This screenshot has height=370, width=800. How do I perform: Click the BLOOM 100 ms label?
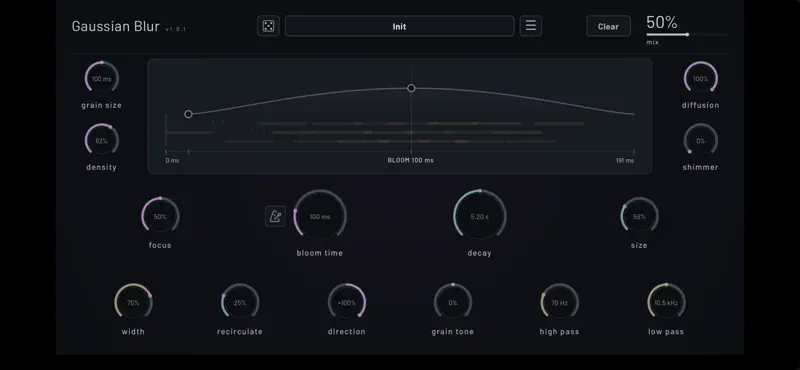point(411,160)
